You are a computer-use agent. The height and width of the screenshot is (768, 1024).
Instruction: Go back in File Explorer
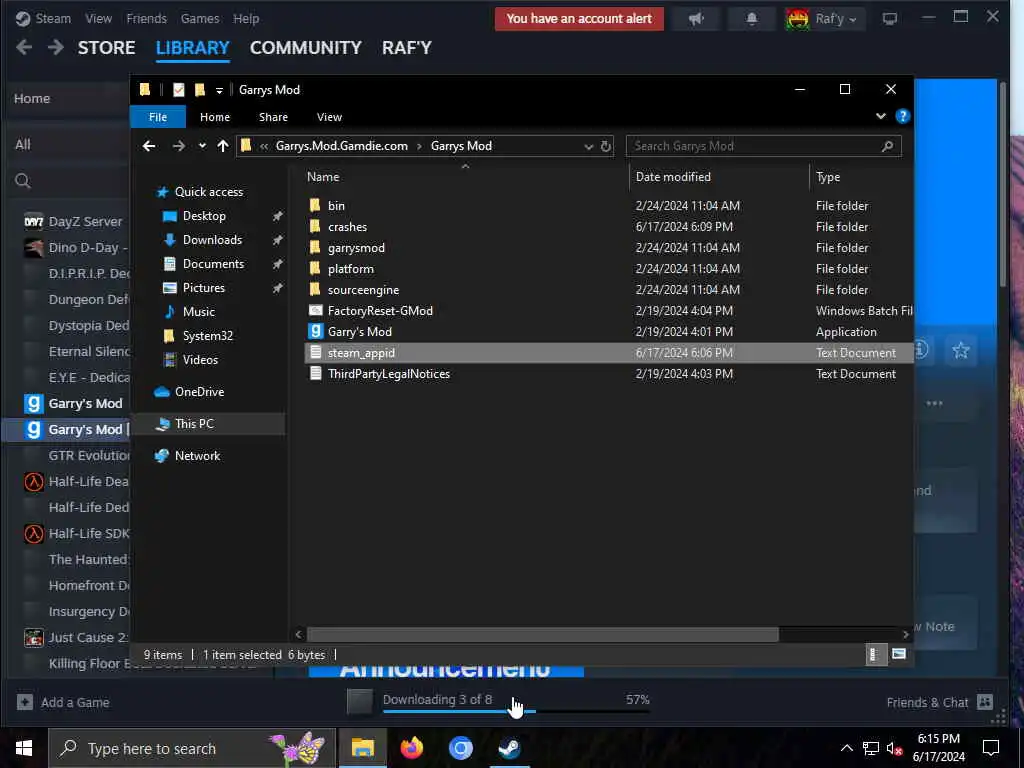(149, 146)
